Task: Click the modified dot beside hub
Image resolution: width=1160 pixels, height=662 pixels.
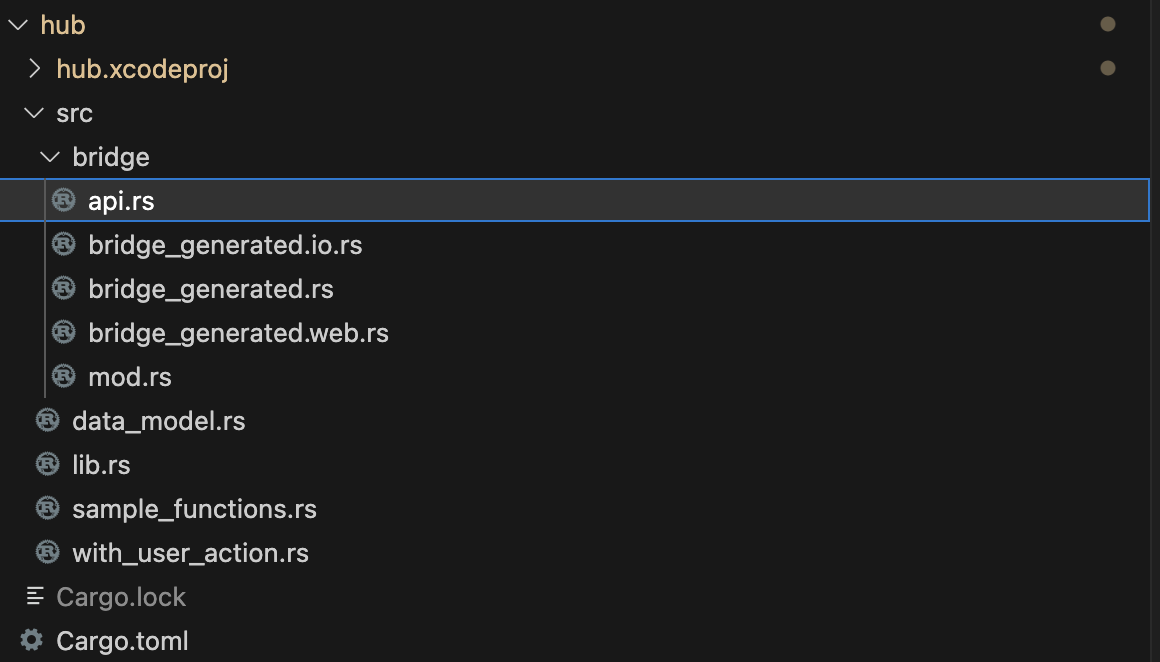Action: (x=1107, y=24)
